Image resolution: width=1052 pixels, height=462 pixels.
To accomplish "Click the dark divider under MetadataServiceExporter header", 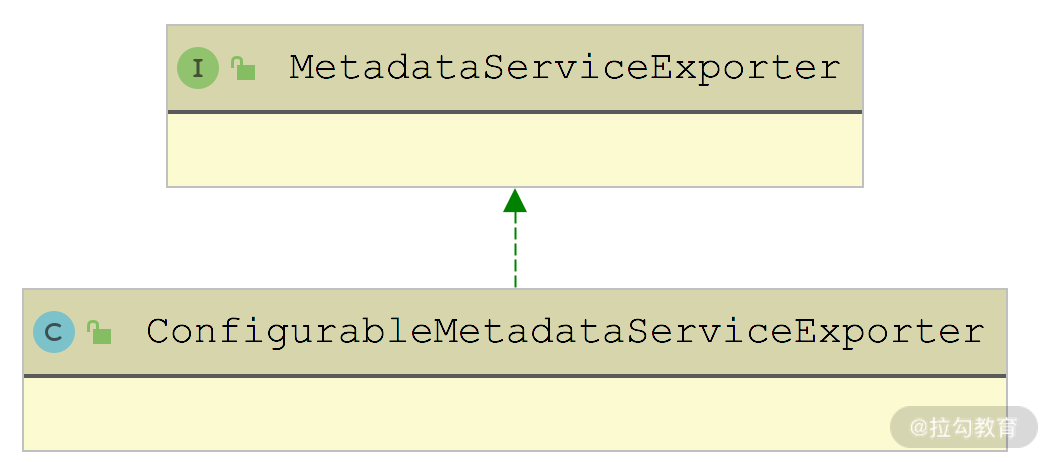I will [x=514, y=112].
